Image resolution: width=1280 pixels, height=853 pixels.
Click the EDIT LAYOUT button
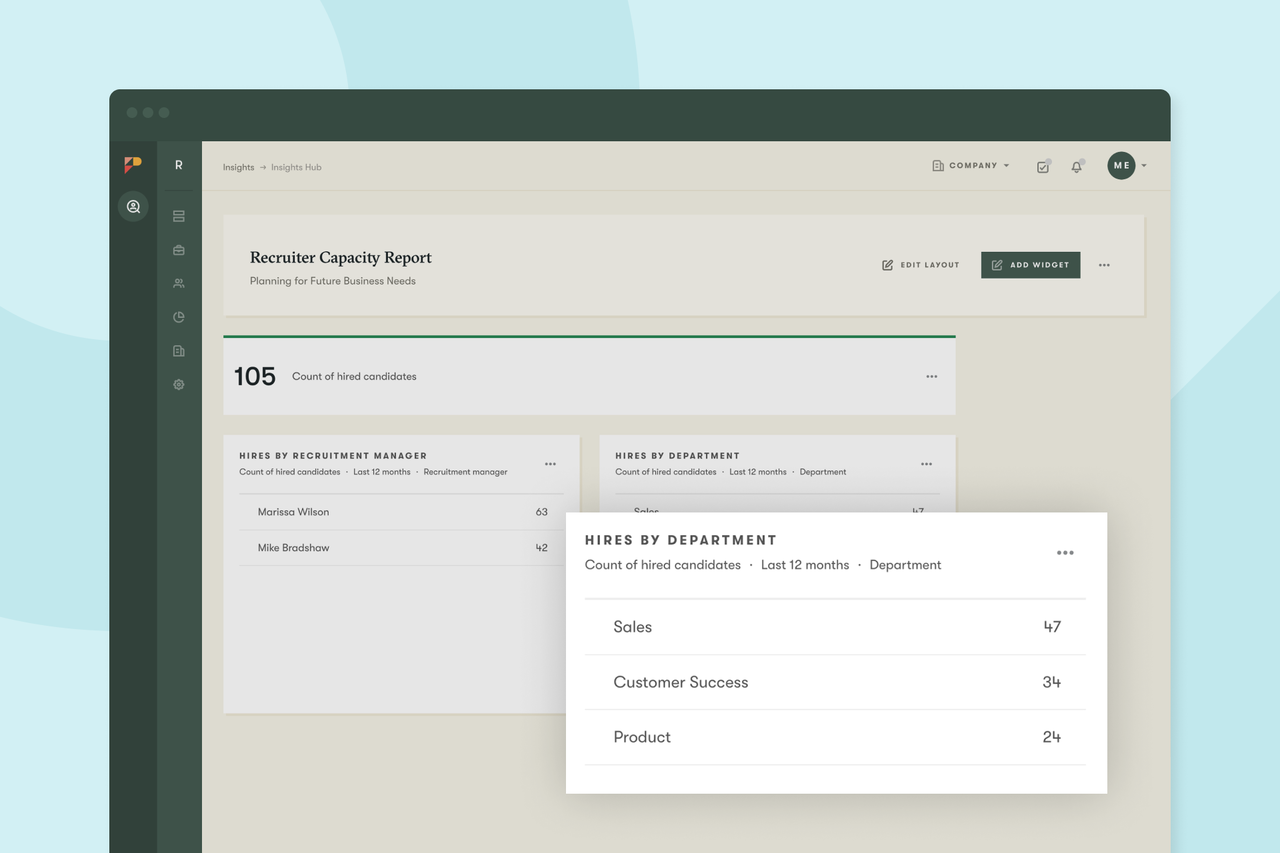[x=920, y=264]
